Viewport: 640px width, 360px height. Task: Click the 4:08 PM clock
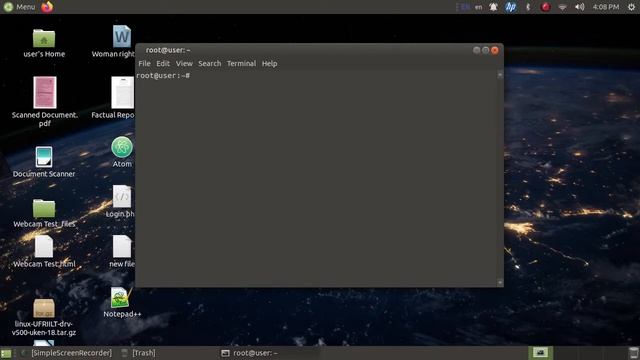pyautogui.click(x=606, y=7)
